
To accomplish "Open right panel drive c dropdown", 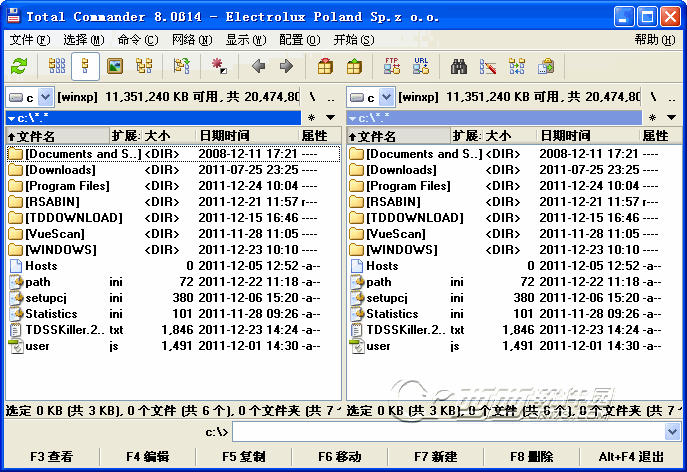I will click(x=386, y=97).
